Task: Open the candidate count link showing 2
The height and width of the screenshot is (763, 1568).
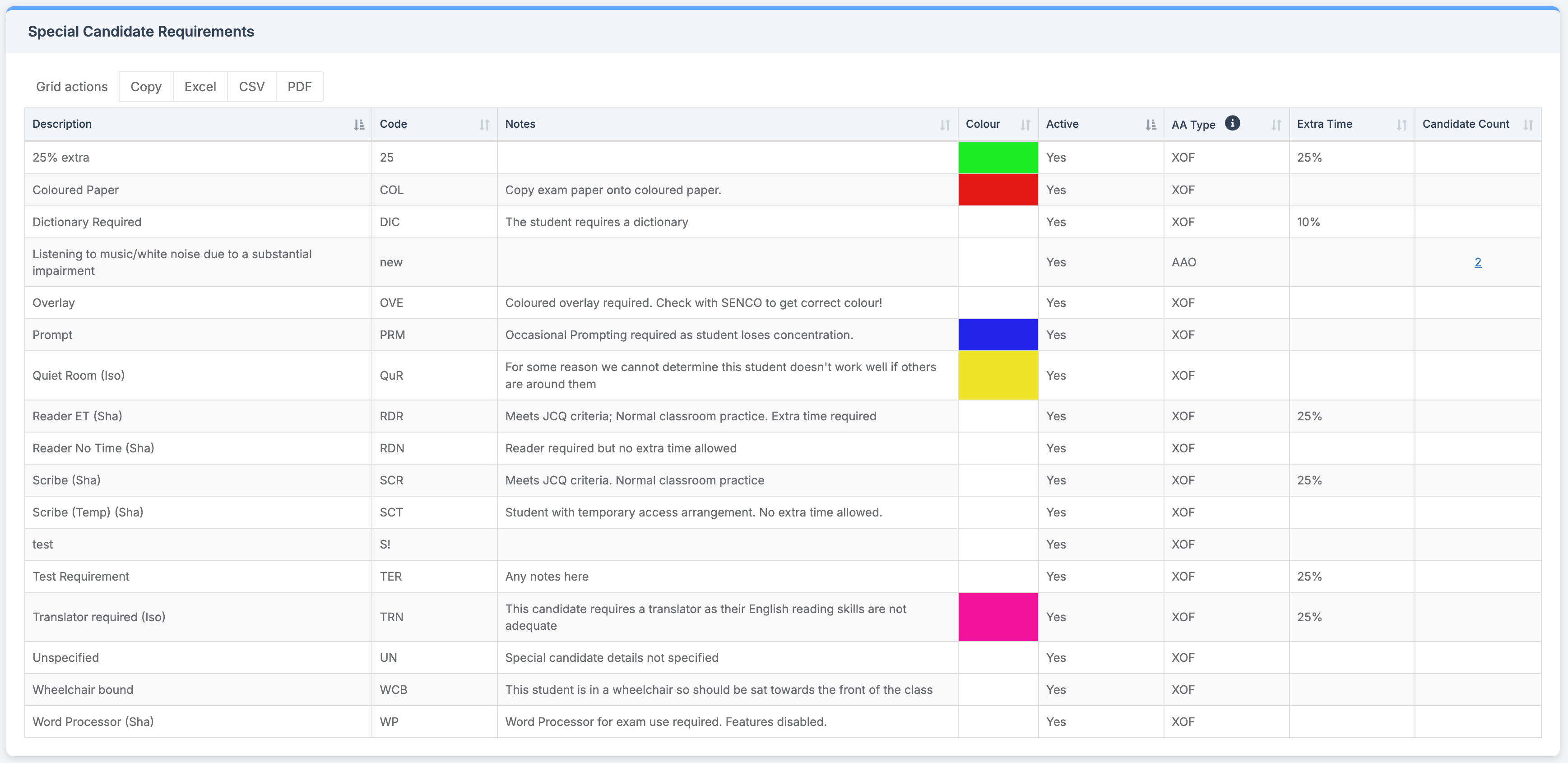Action: click(1477, 262)
